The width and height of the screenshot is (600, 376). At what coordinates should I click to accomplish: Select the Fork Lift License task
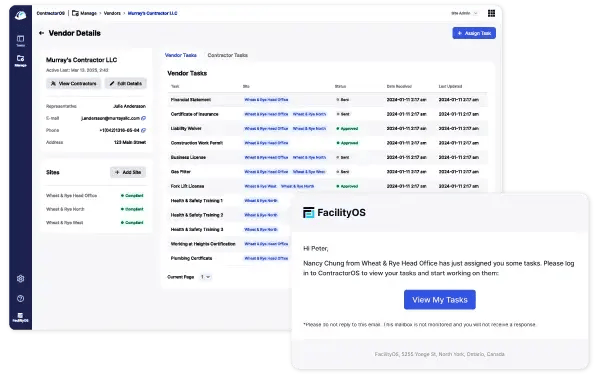[328, 186]
